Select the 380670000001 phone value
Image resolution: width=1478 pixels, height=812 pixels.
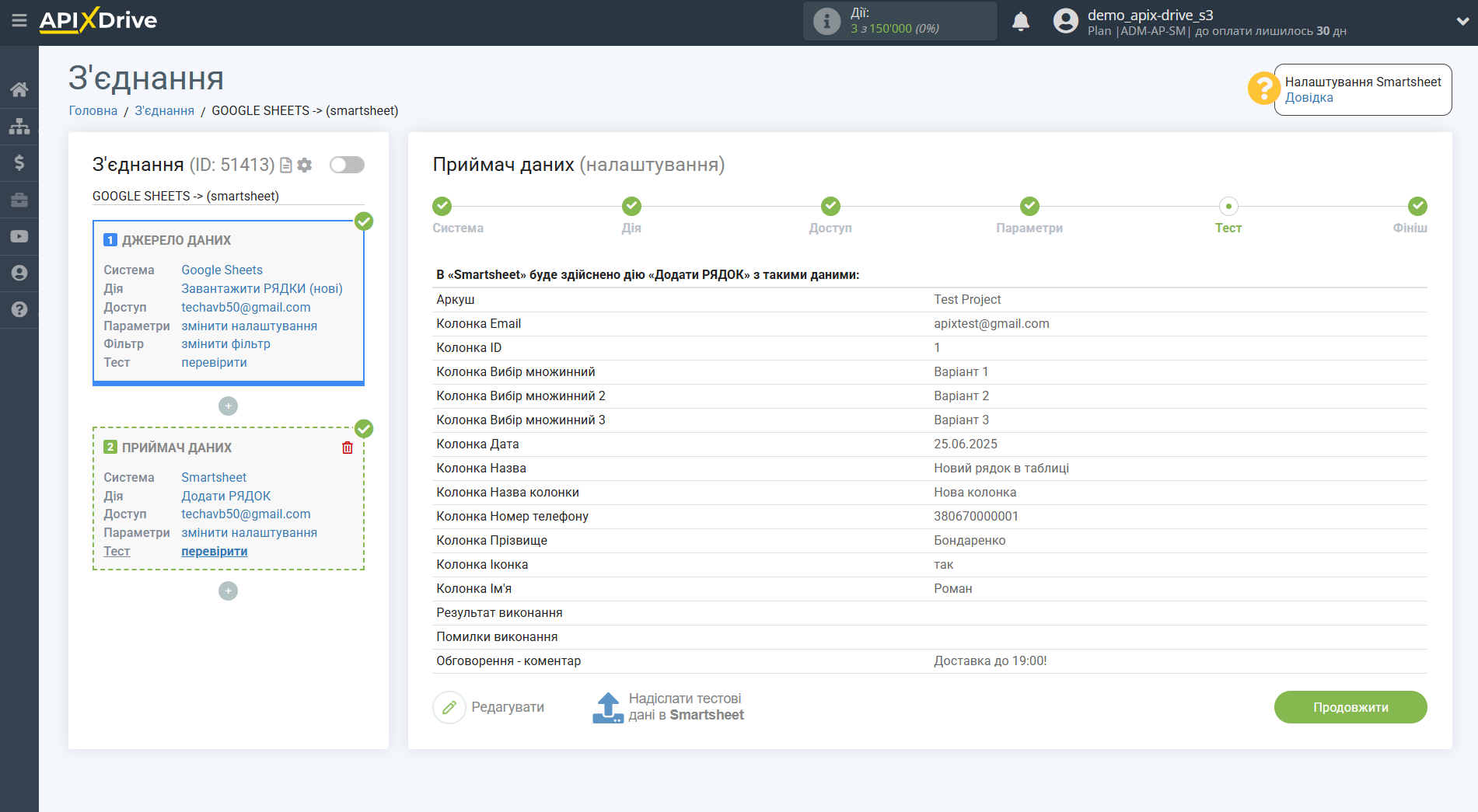(976, 516)
